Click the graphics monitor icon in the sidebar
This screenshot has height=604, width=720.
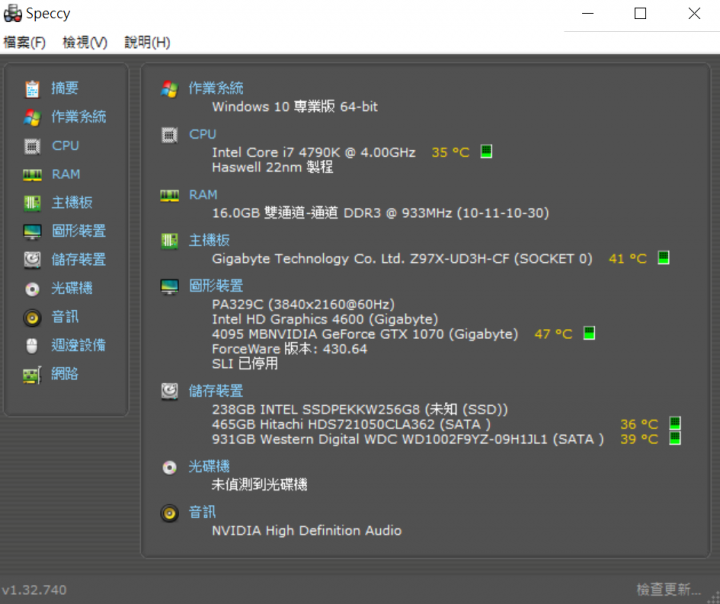(x=32, y=231)
